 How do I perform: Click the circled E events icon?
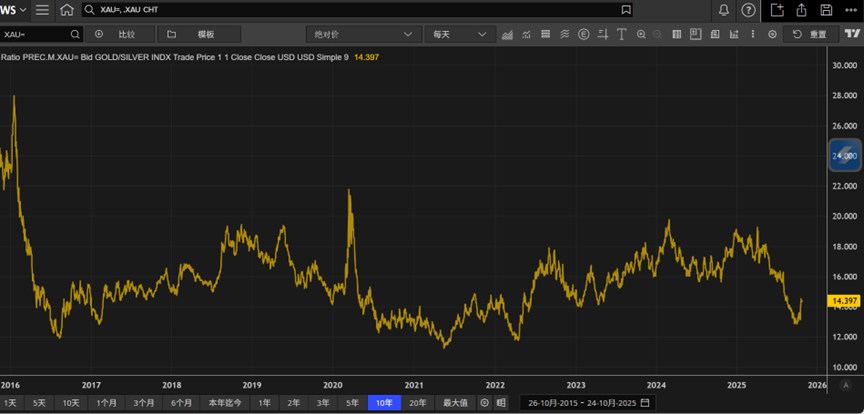[584, 34]
